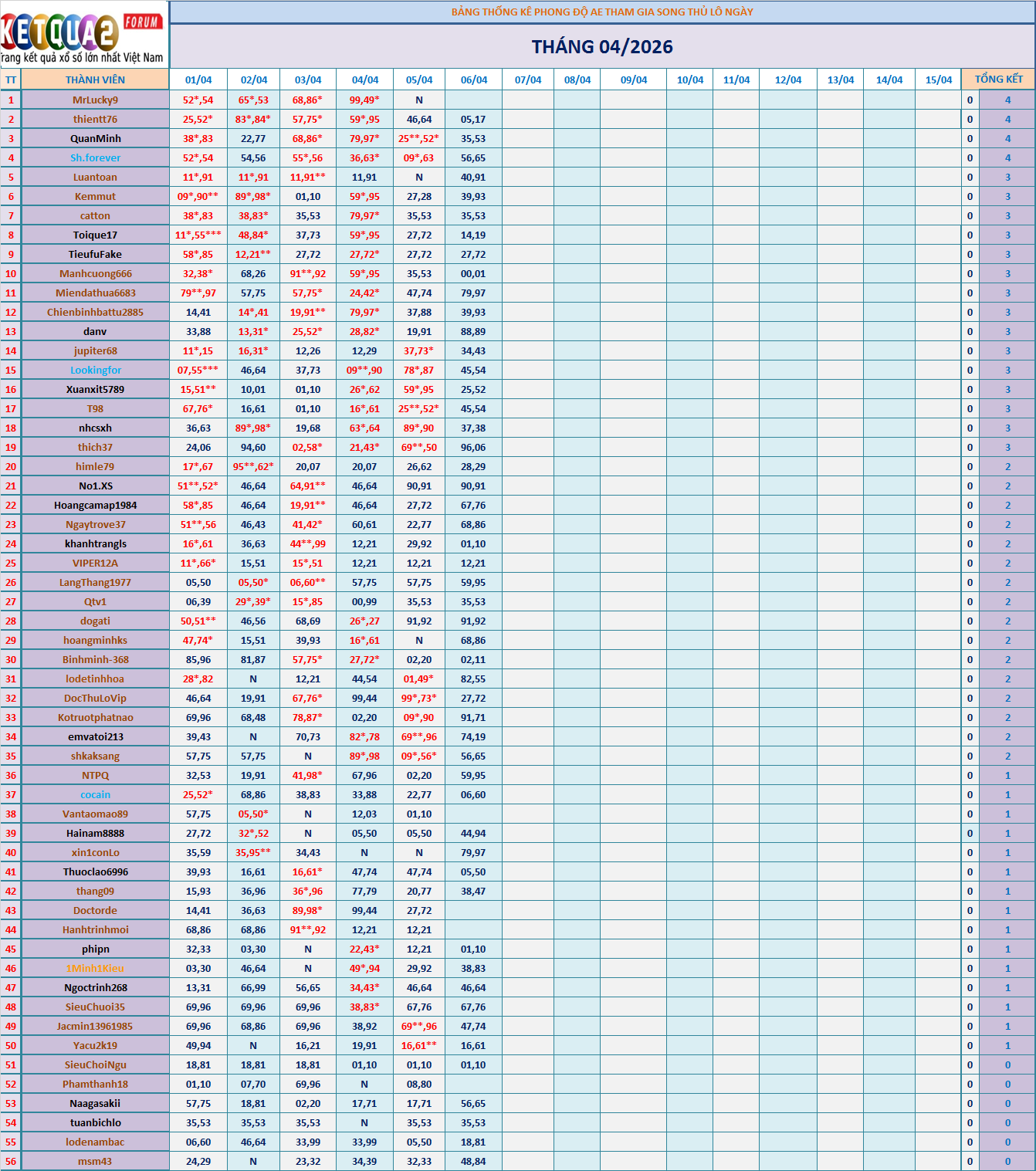Screen dimensions: 1036x1171
Task: Click the TỔNG KẾT column header
Action: click(x=998, y=80)
